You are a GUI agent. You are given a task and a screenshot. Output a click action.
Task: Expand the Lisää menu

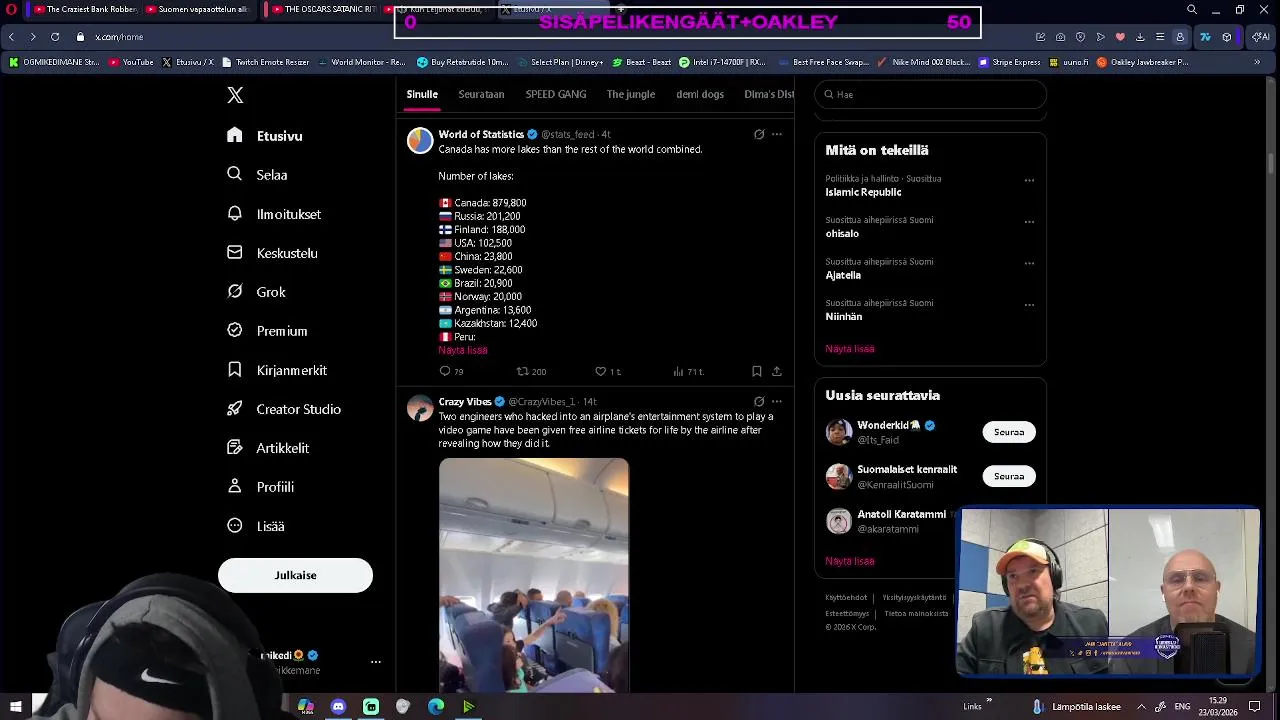point(256,526)
